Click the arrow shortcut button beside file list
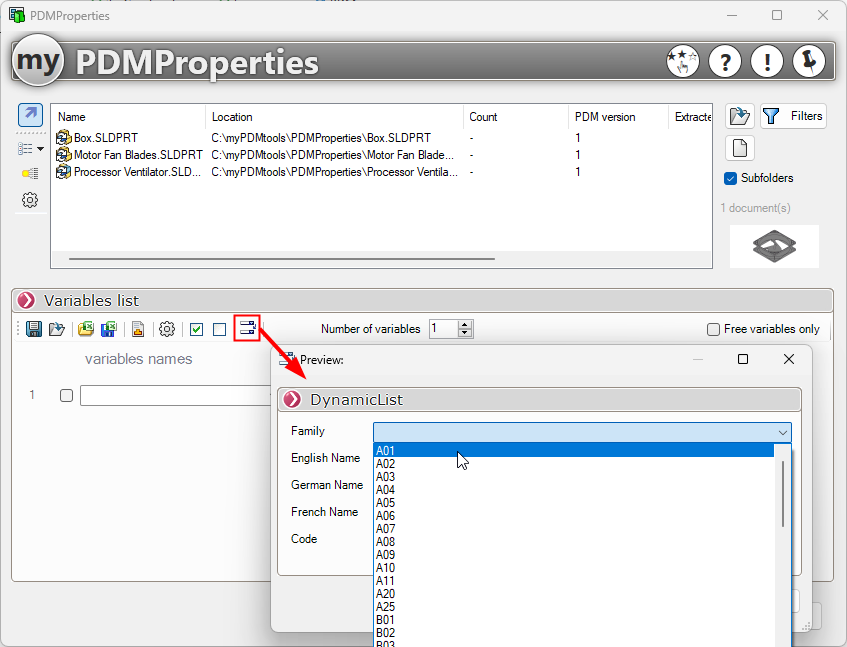 [x=30, y=114]
